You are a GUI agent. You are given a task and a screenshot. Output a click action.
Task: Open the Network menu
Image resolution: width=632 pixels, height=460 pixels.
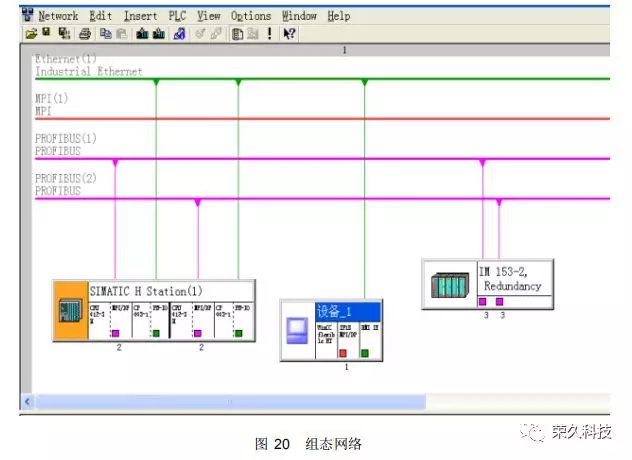[x=57, y=16]
